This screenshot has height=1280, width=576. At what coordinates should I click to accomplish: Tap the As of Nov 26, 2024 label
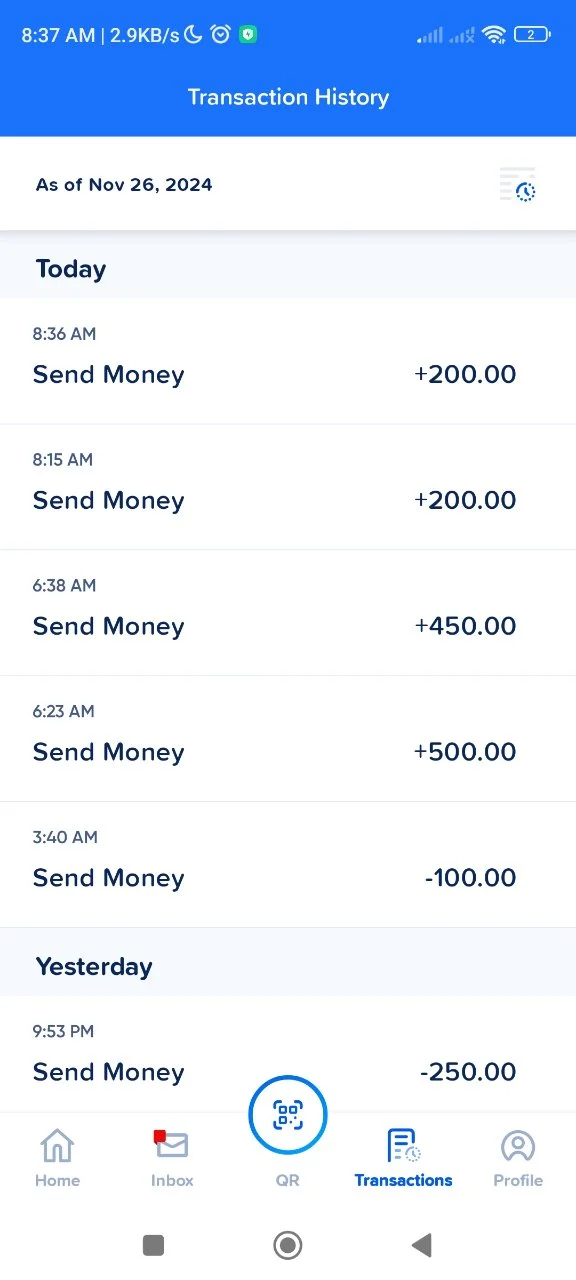(124, 185)
